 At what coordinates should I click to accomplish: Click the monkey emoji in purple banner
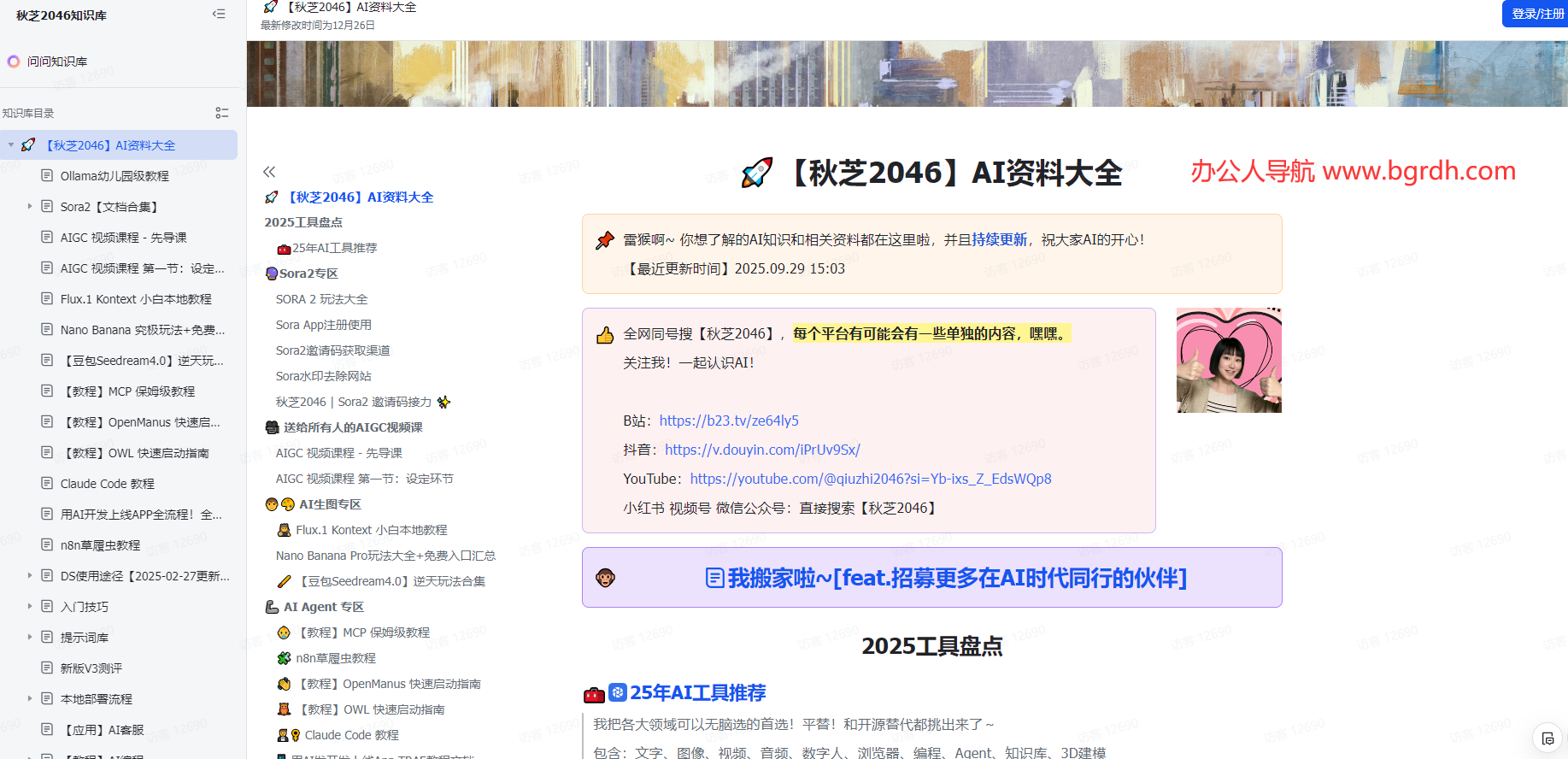click(x=605, y=578)
